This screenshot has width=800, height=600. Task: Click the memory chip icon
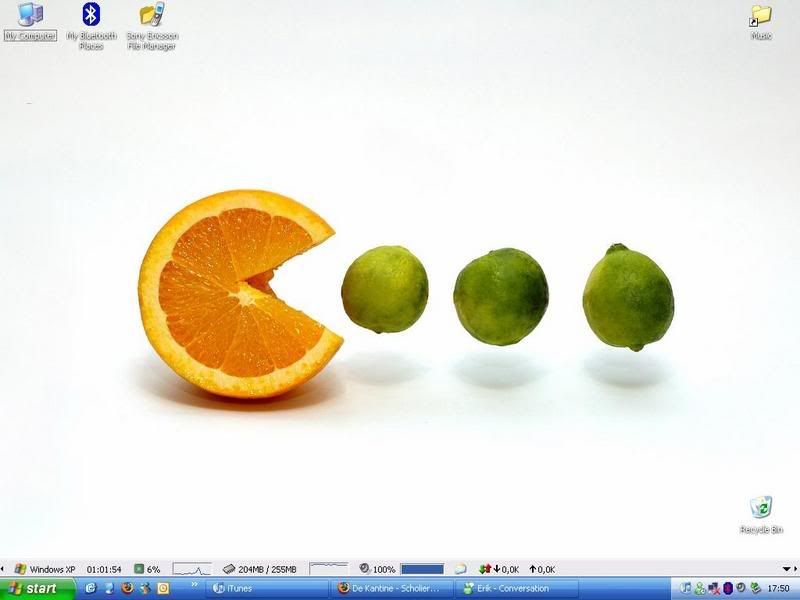(229, 569)
